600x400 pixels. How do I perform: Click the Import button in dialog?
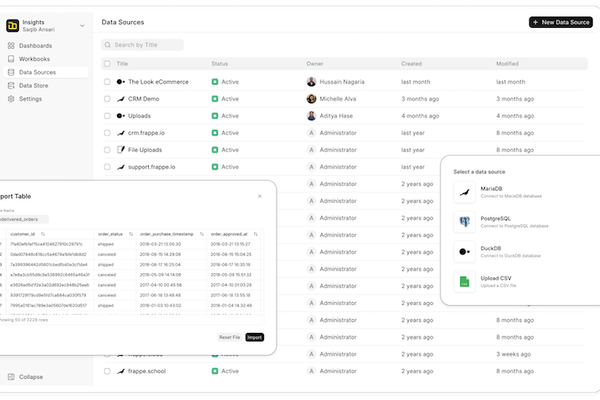click(254, 337)
